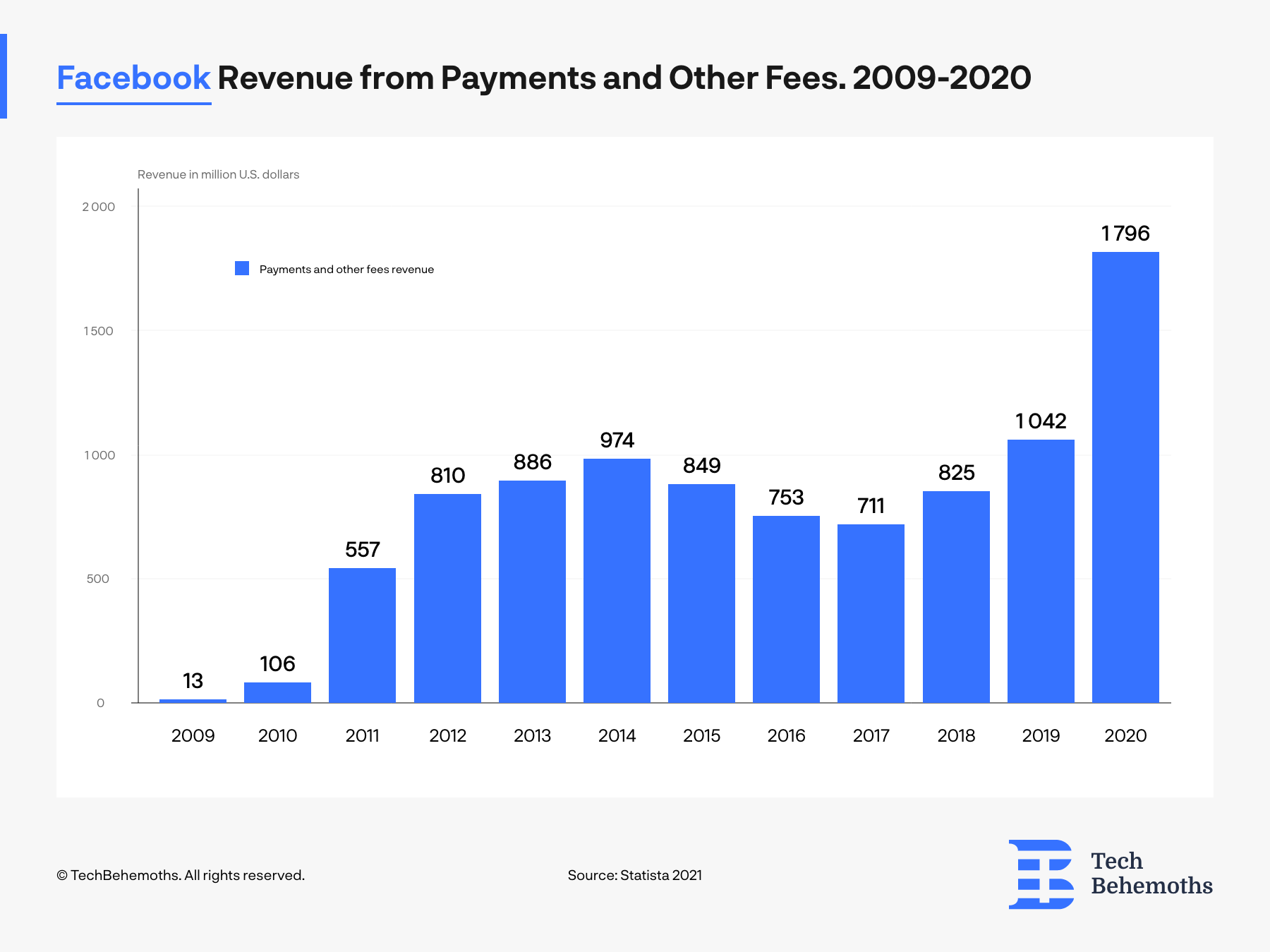1270x952 pixels.
Task: Click the value label '810'
Action: [447, 476]
